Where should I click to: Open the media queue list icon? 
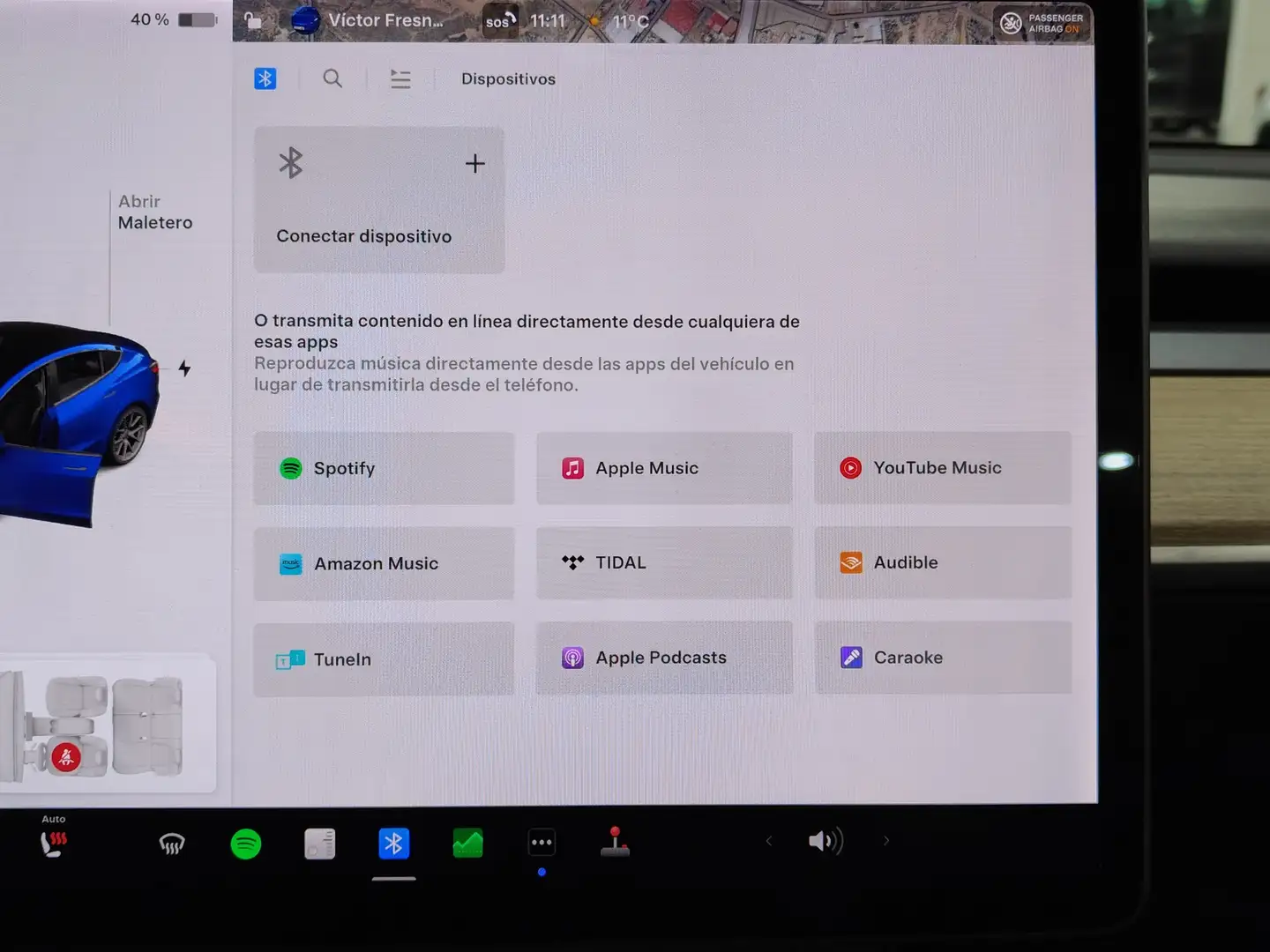click(400, 79)
